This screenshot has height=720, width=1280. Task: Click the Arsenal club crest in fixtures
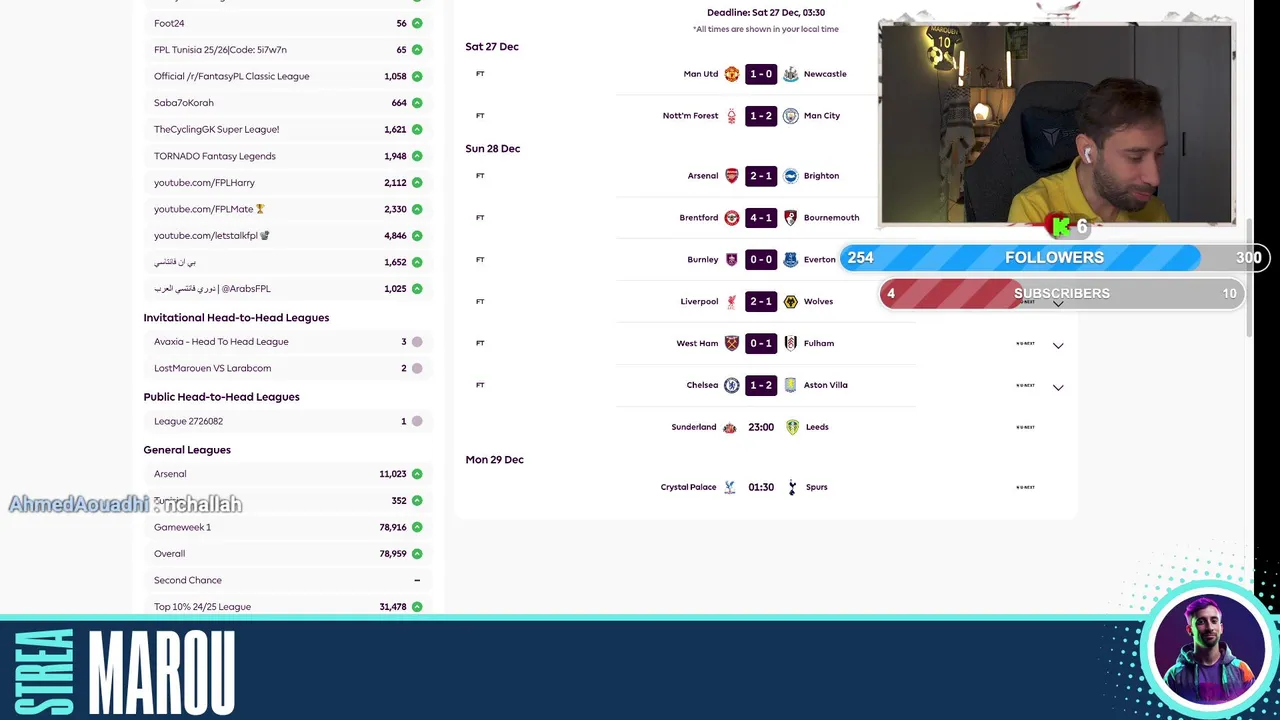[x=731, y=176]
